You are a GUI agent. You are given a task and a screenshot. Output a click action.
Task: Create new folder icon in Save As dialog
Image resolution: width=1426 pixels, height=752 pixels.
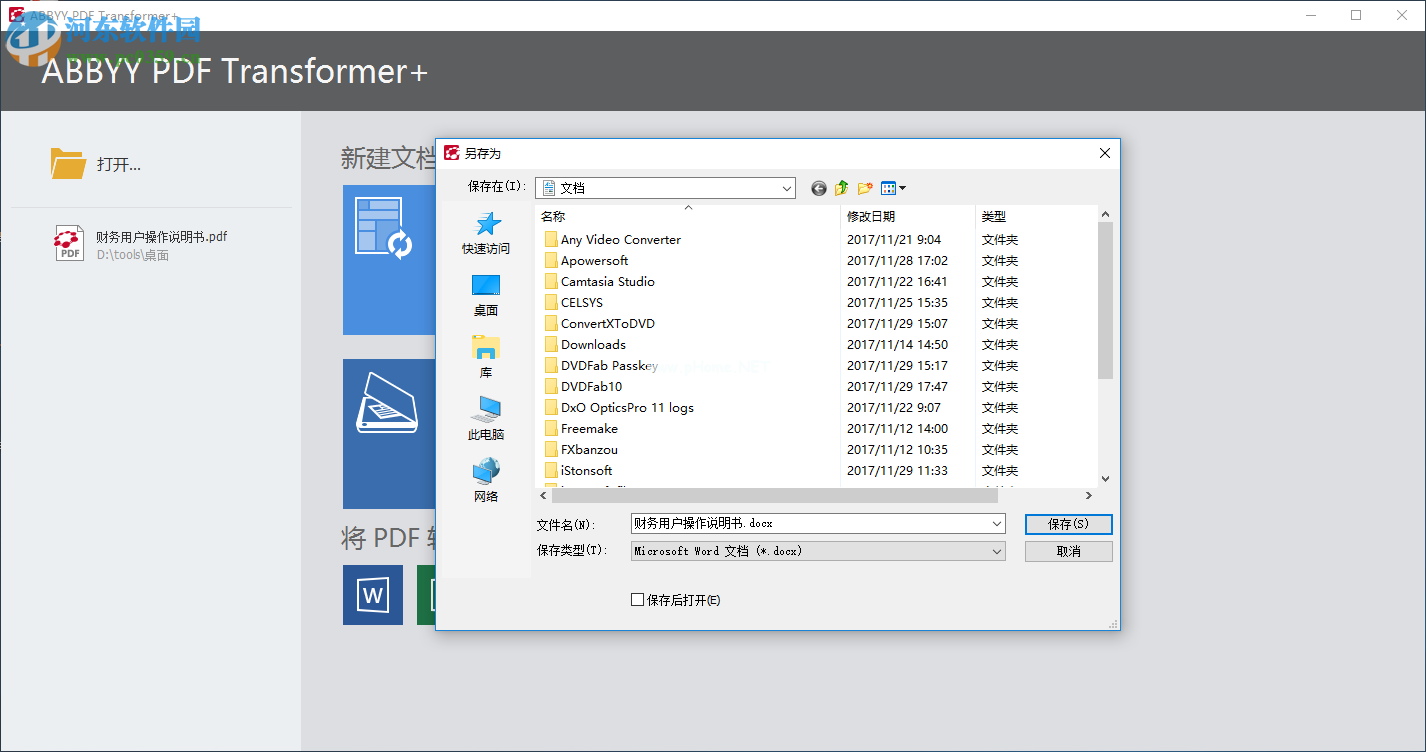click(865, 188)
